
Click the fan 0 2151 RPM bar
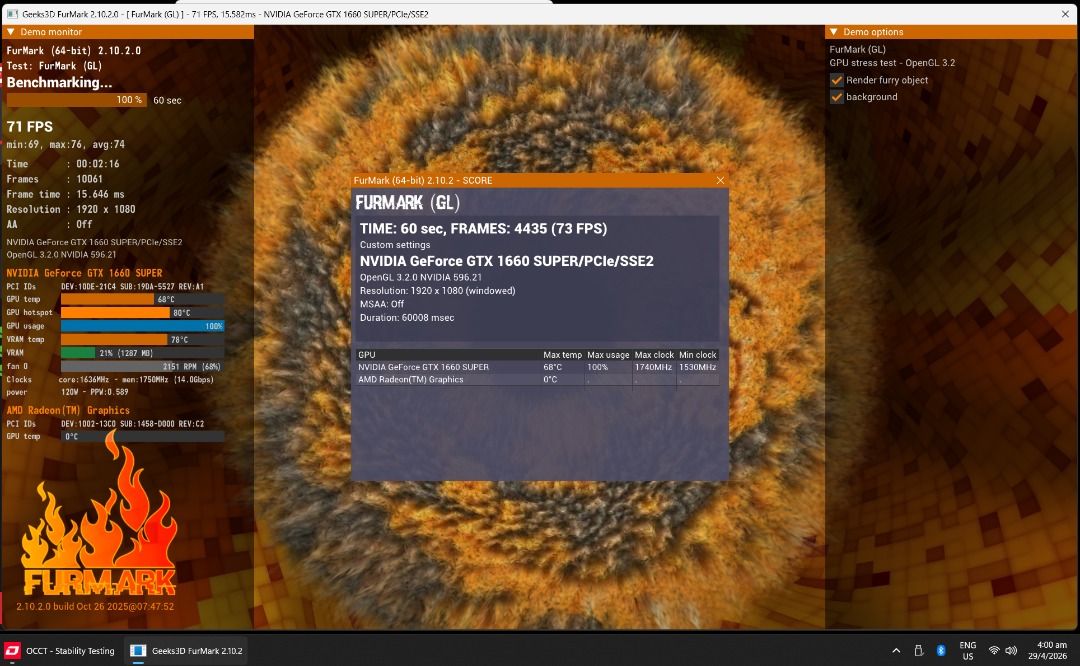tap(142, 366)
